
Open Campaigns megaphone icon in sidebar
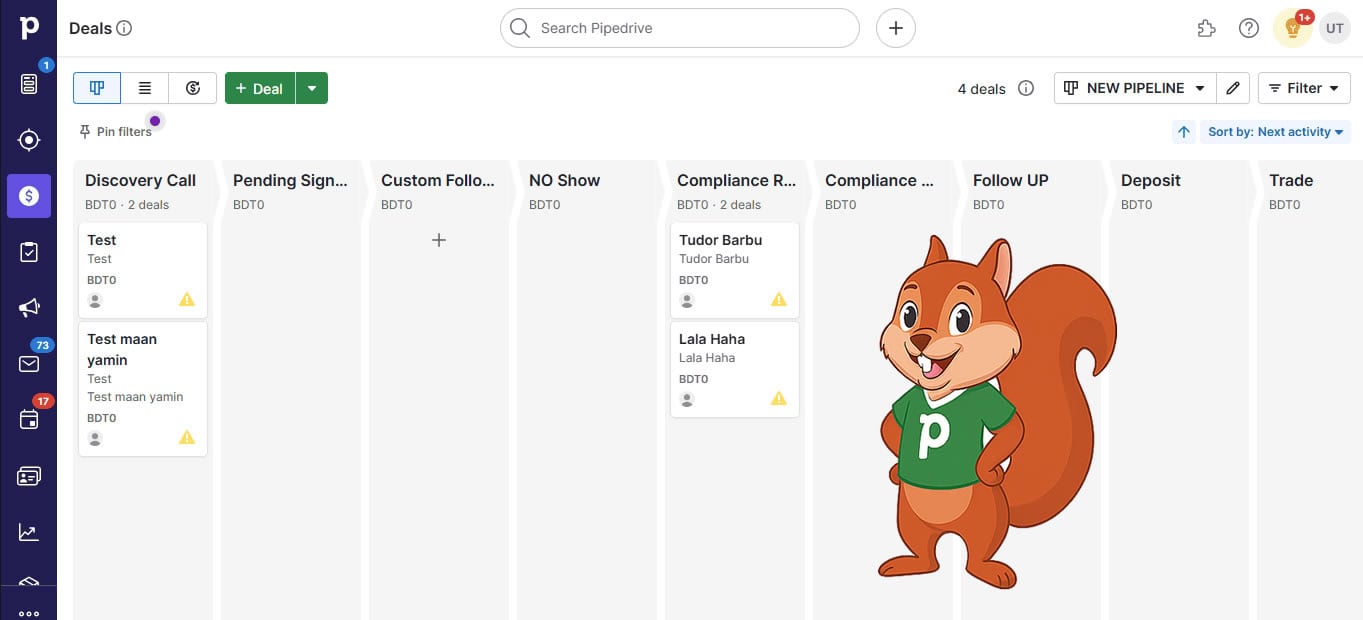click(x=29, y=308)
